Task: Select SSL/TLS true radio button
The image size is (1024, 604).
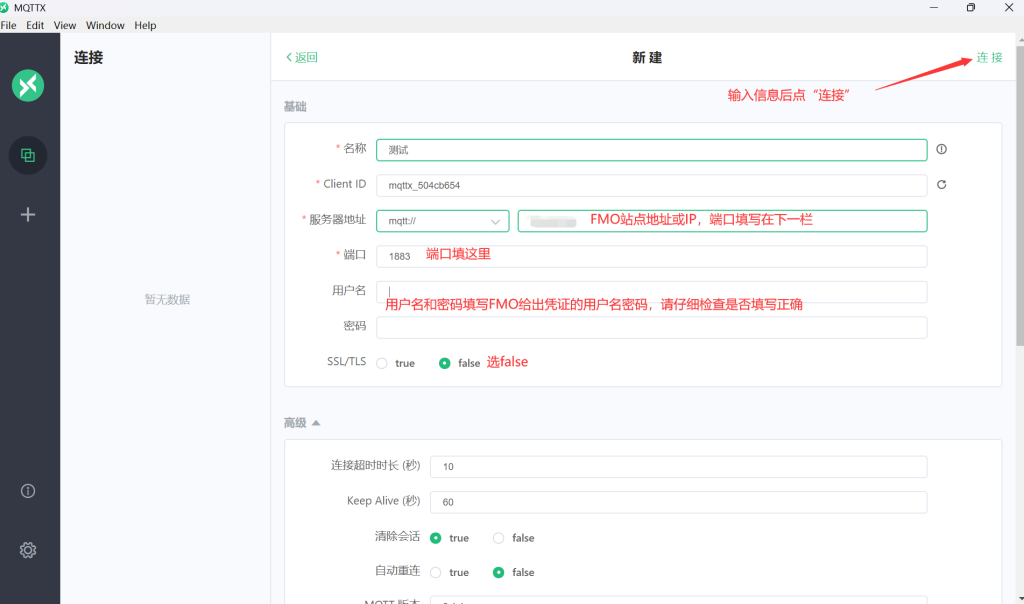Action: point(382,363)
